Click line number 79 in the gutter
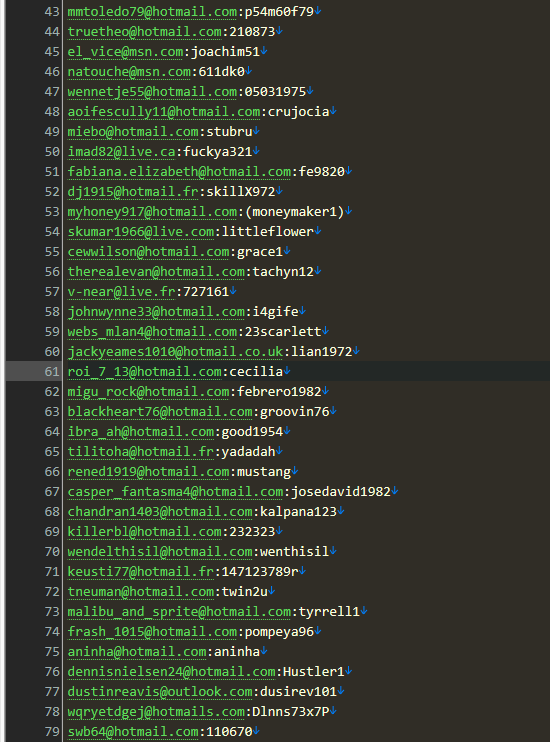 pos(52,732)
